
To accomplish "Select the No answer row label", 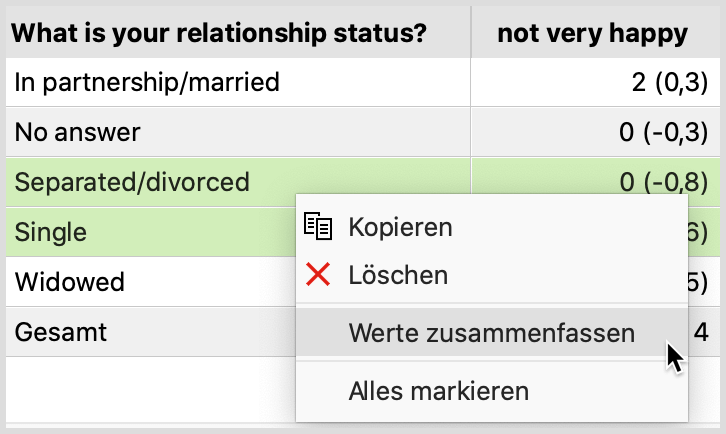I will (77, 132).
